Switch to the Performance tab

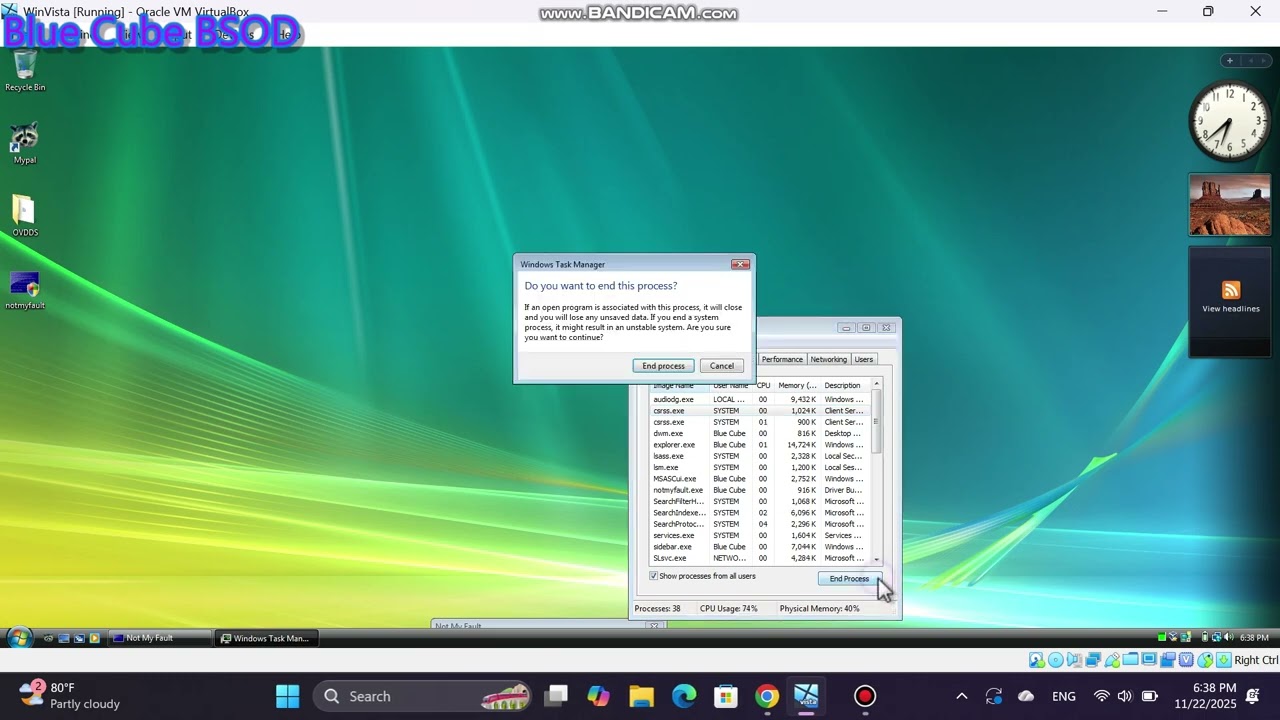pos(782,359)
